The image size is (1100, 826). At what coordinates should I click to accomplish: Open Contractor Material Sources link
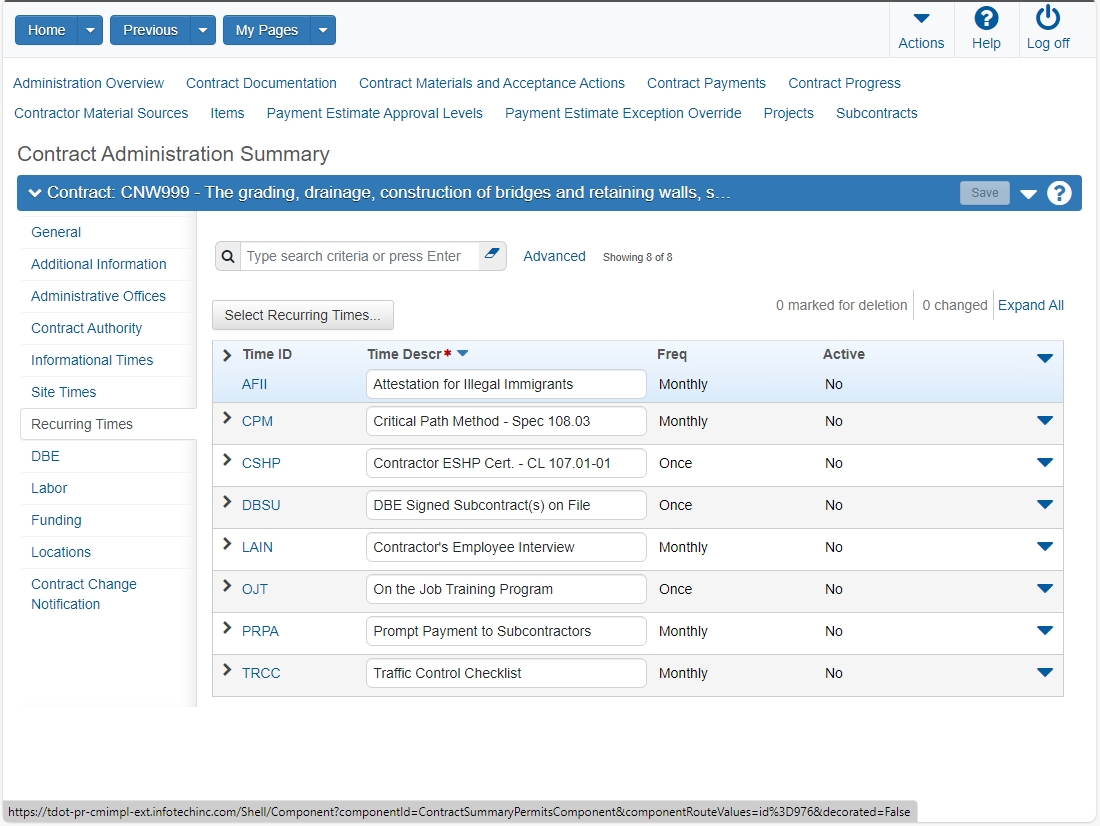coord(101,114)
